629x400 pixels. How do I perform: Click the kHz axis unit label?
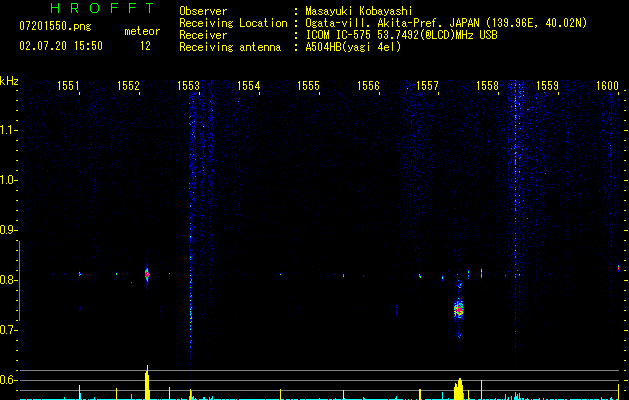[9, 81]
